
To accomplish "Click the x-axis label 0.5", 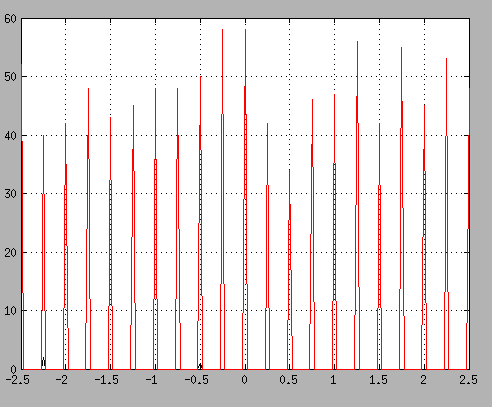I will (289, 380).
